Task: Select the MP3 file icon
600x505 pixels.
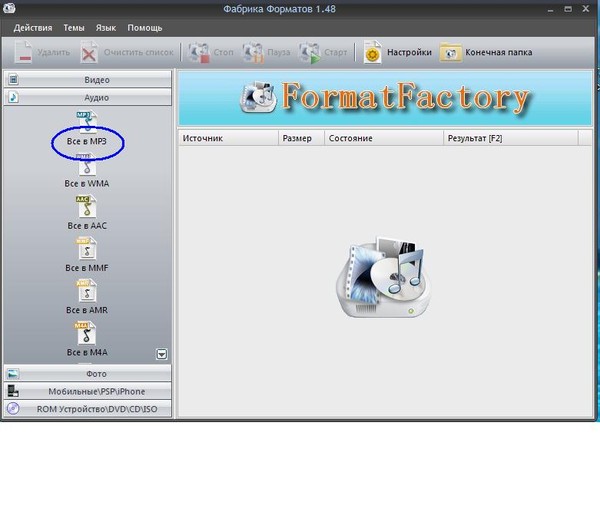Action: coord(87,121)
